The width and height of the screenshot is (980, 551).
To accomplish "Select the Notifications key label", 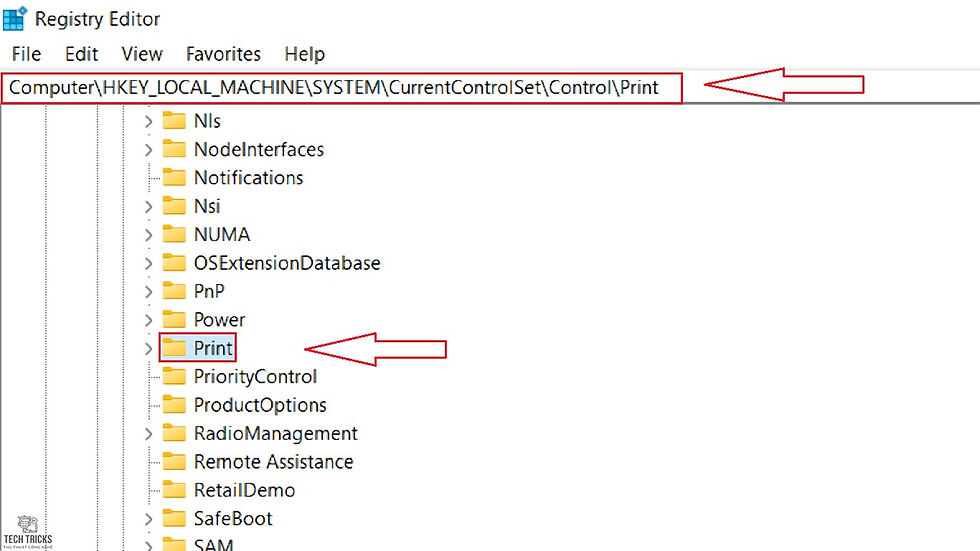I will tap(248, 178).
